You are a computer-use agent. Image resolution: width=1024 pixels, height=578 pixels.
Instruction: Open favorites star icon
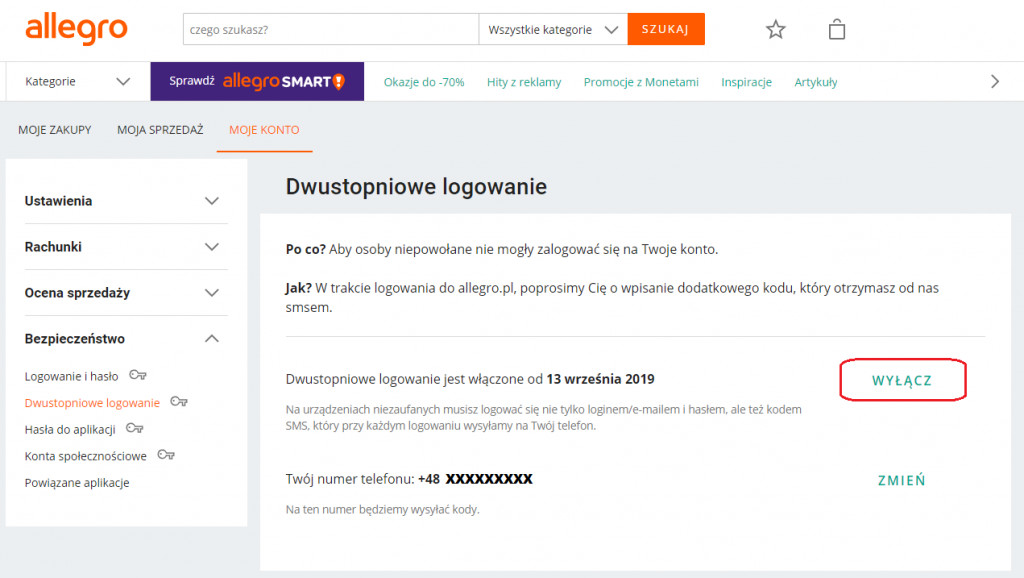775,30
